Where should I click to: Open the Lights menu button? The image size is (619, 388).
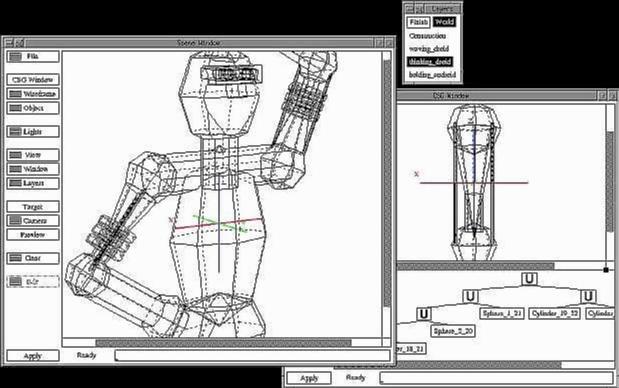point(33,132)
